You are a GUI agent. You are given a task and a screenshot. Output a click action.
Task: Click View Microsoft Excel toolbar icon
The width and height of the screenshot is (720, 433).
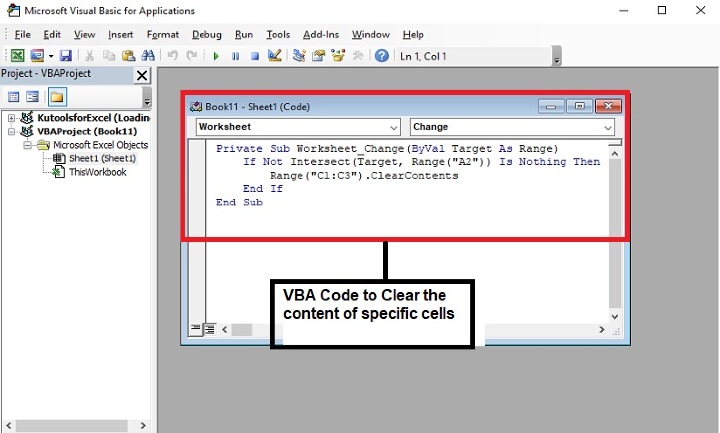17,56
